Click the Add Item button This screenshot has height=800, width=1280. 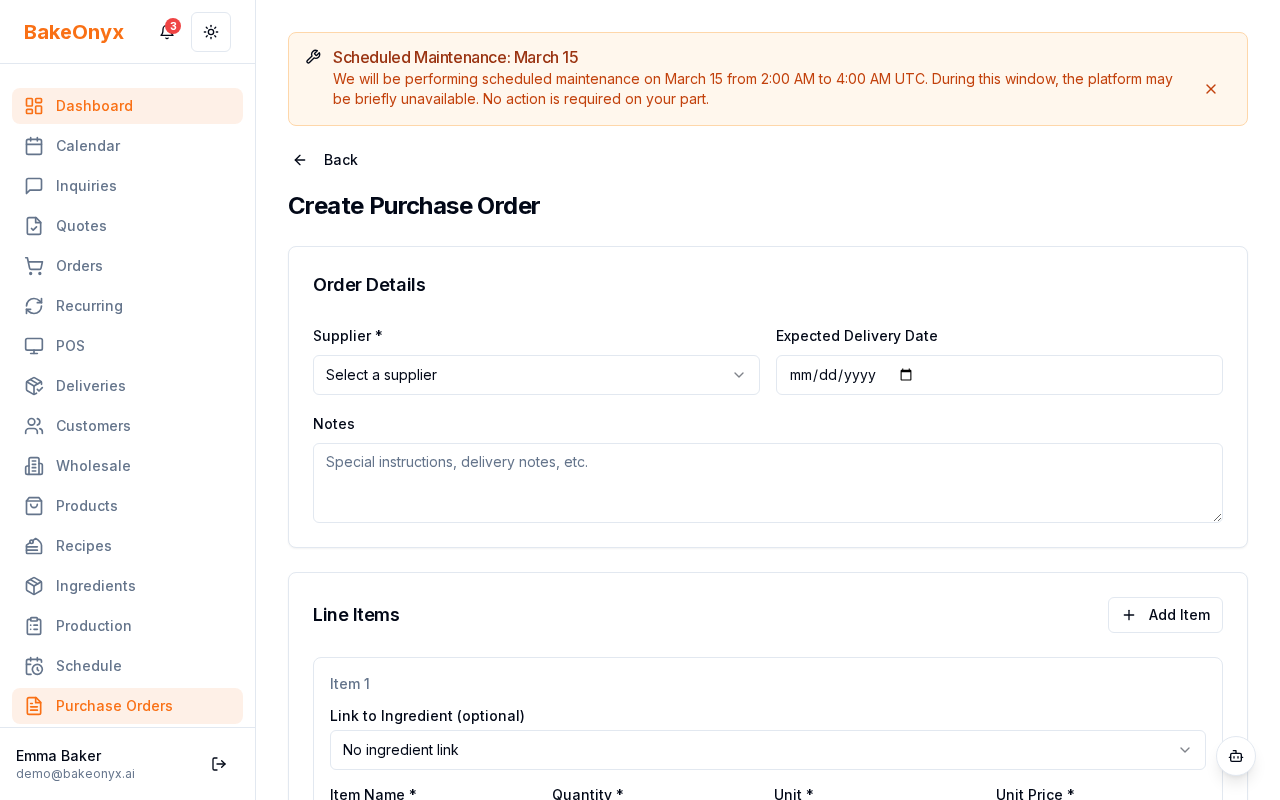tap(1165, 615)
